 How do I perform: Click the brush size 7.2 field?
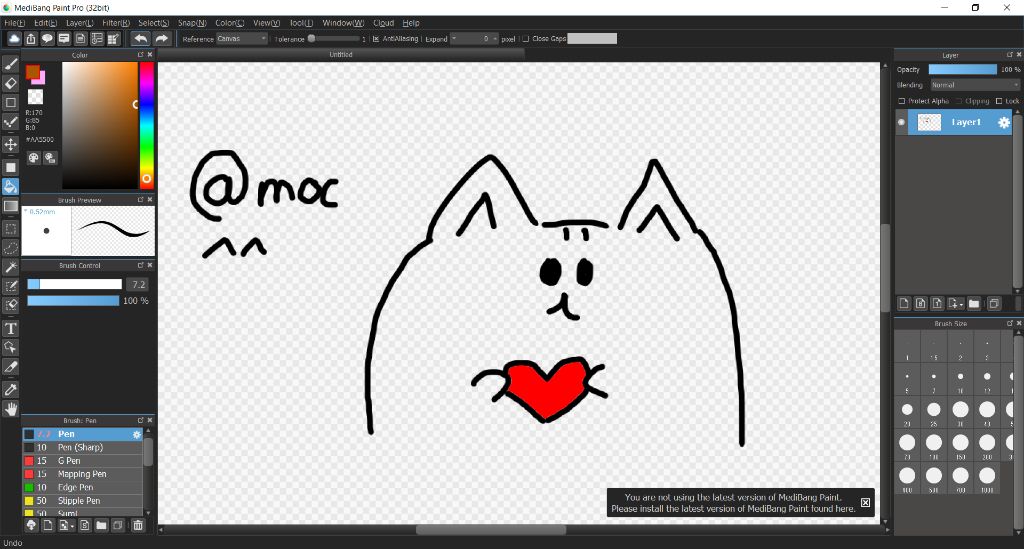tap(137, 285)
